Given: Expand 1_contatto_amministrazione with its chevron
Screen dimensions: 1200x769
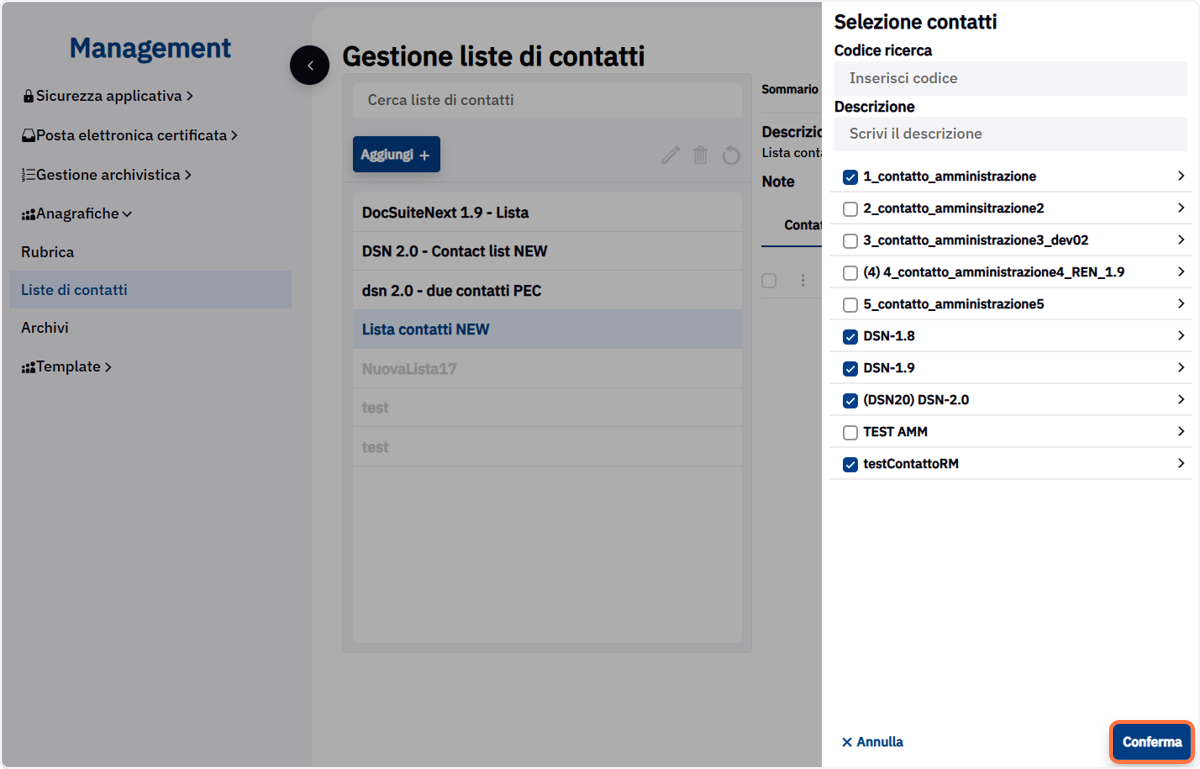Looking at the screenshot, I should tap(1181, 176).
